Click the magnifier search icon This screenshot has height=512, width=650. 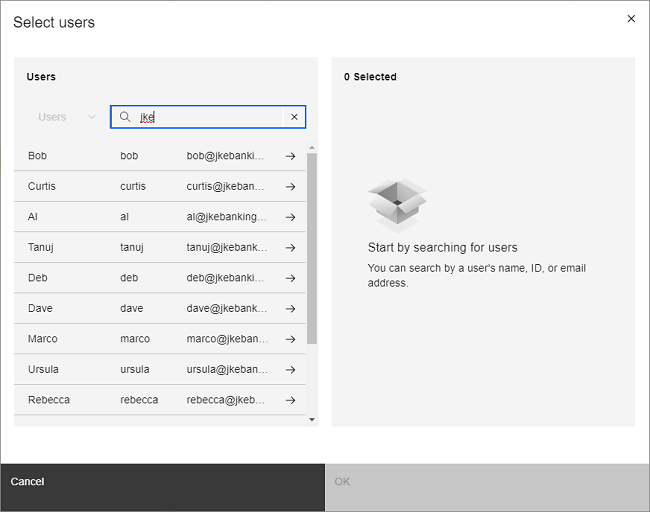click(x=125, y=117)
